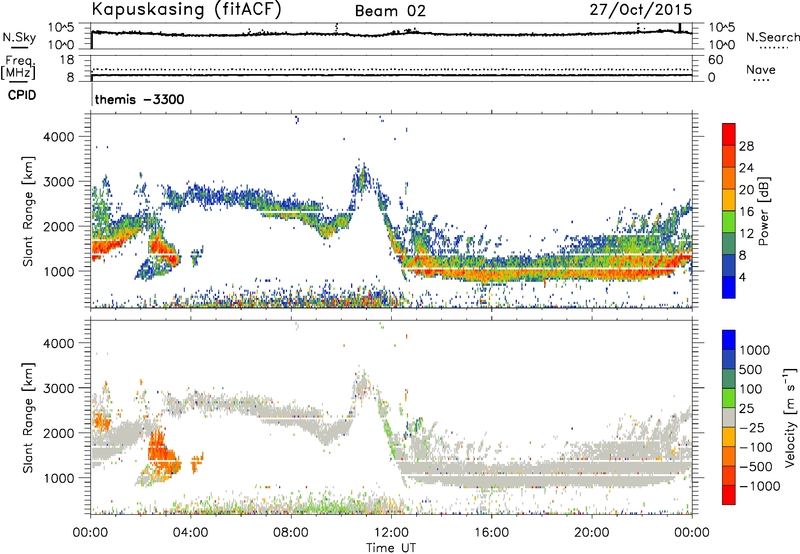
Task: Click the 'Freq. [MHz]' axis label
Action: (19, 67)
